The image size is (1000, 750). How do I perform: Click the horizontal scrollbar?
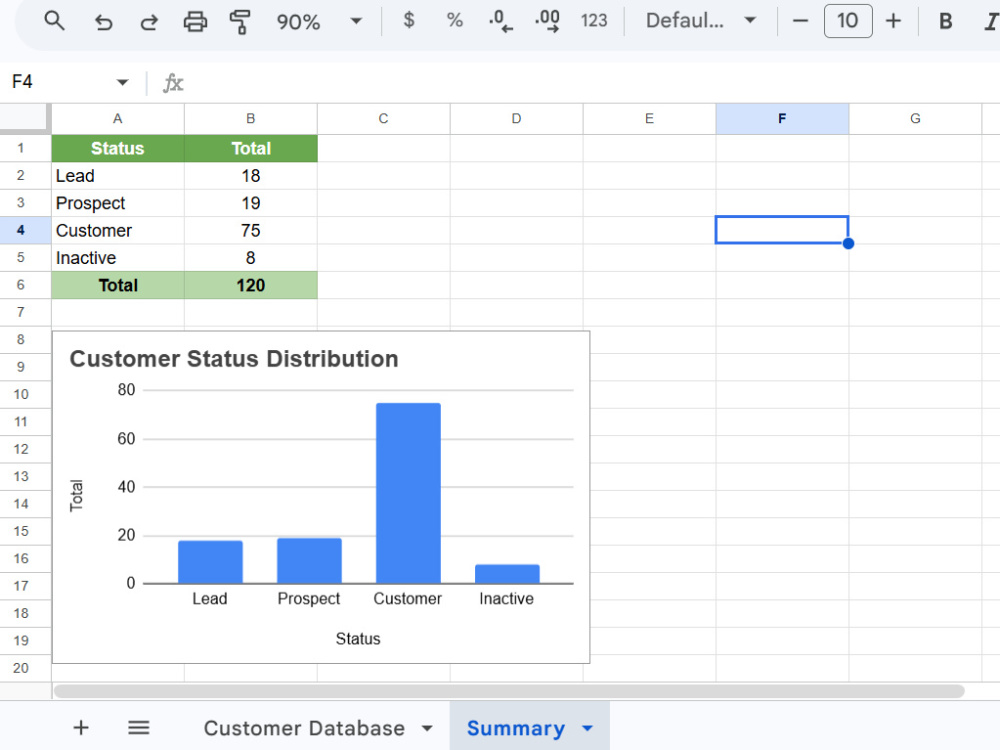click(509, 691)
